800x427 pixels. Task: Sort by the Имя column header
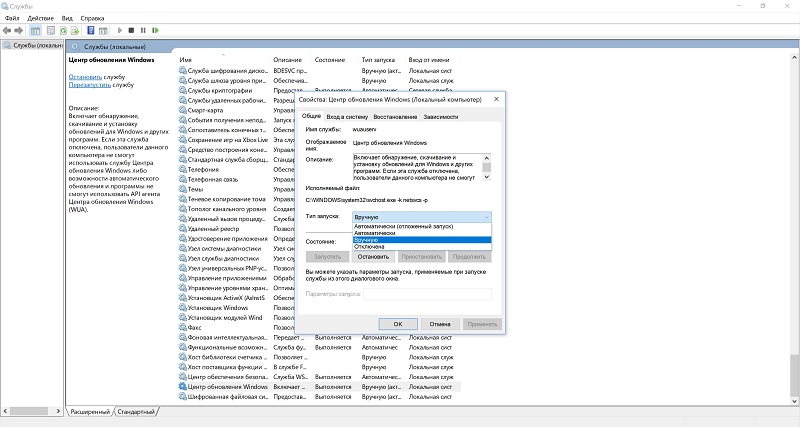185,60
